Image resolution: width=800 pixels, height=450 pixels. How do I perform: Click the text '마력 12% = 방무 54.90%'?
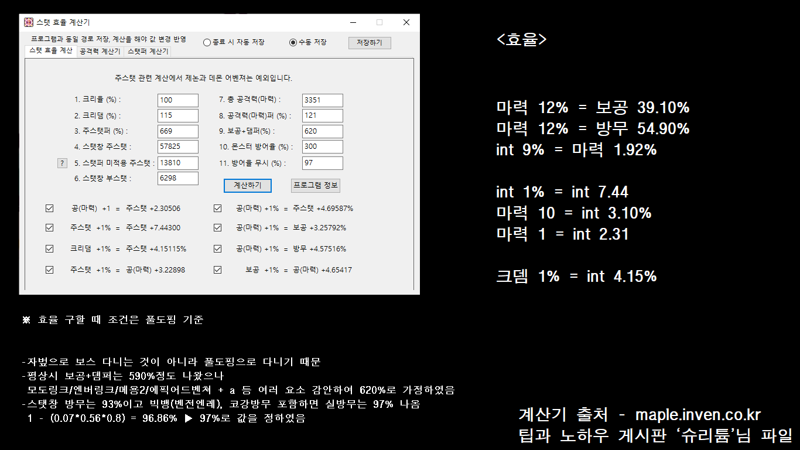coord(593,129)
